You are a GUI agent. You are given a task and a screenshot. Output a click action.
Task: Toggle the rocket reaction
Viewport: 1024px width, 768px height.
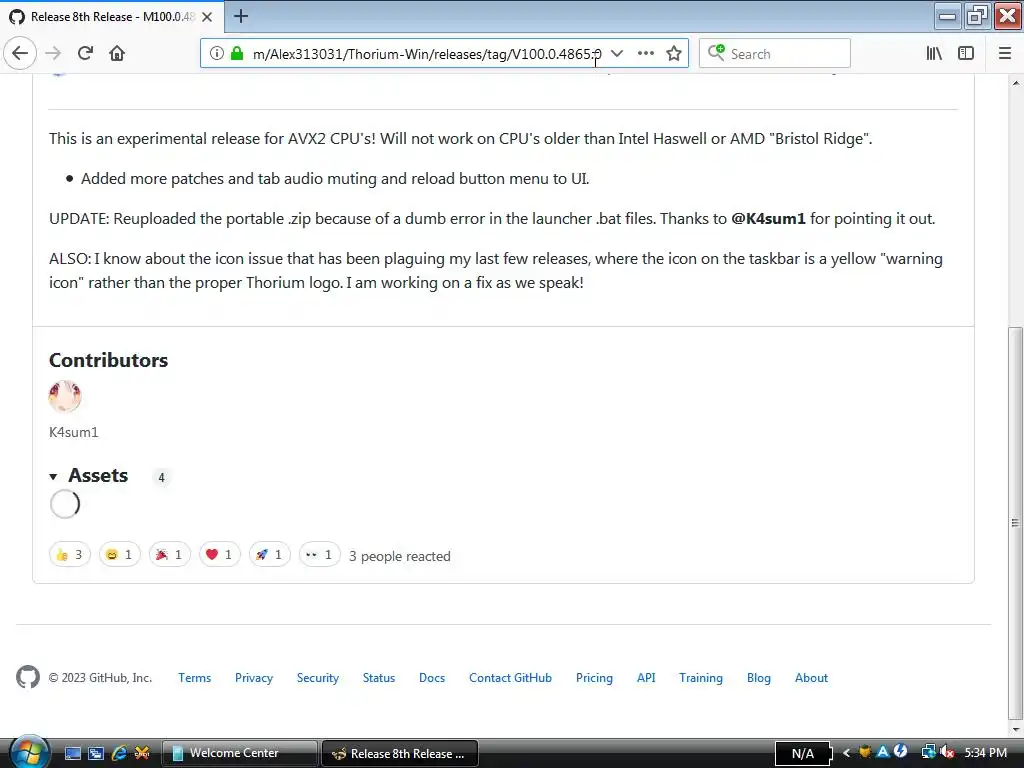pos(270,554)
